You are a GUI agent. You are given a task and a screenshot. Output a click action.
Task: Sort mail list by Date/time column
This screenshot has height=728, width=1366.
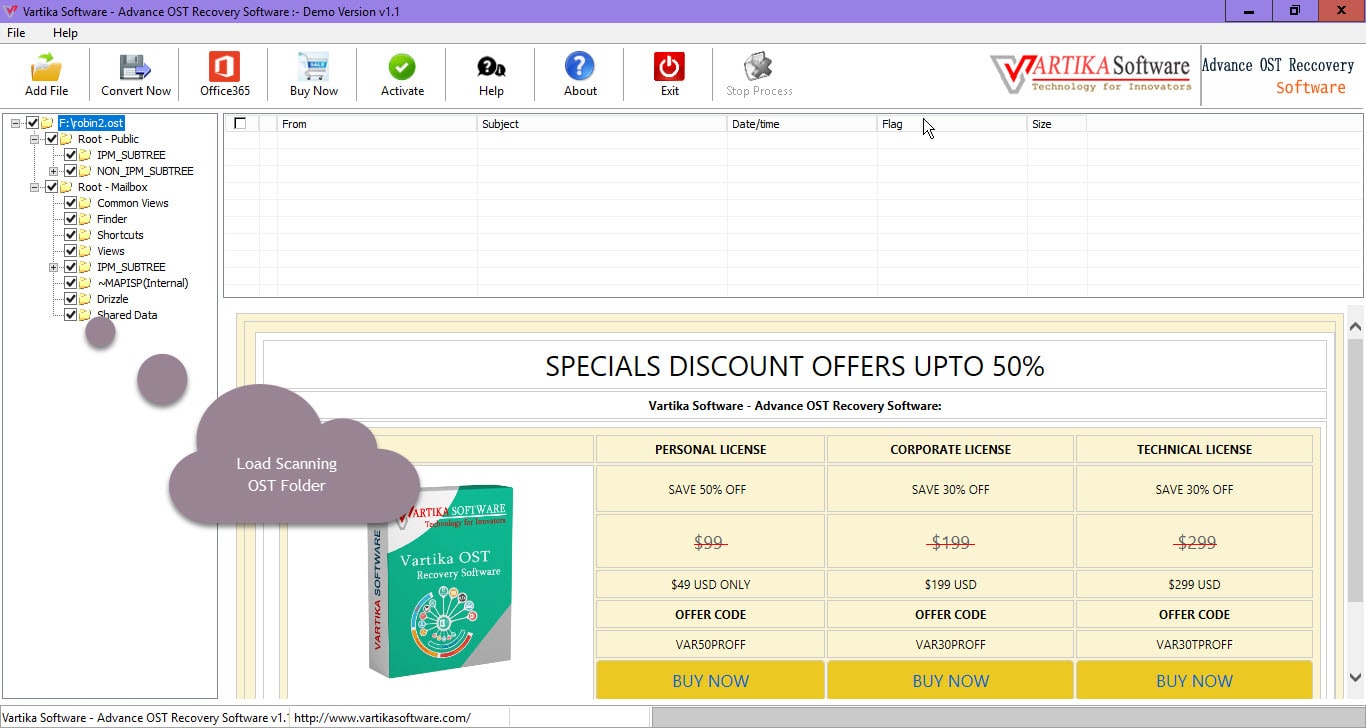click(802, 124)
